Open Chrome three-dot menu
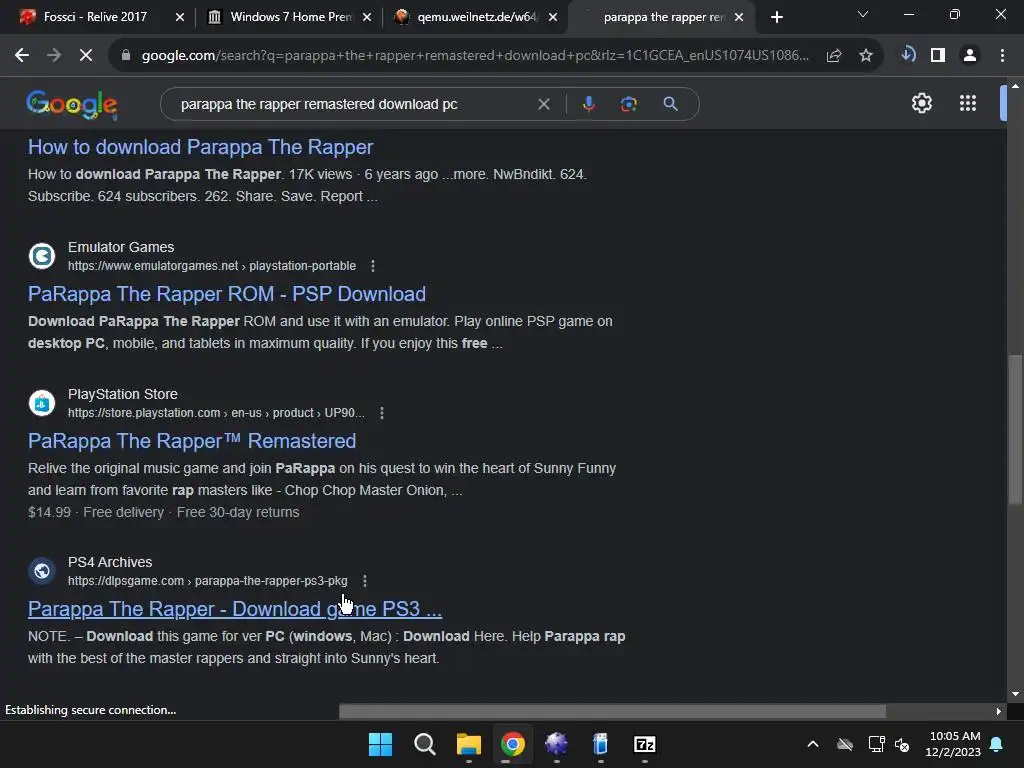 1002,56
